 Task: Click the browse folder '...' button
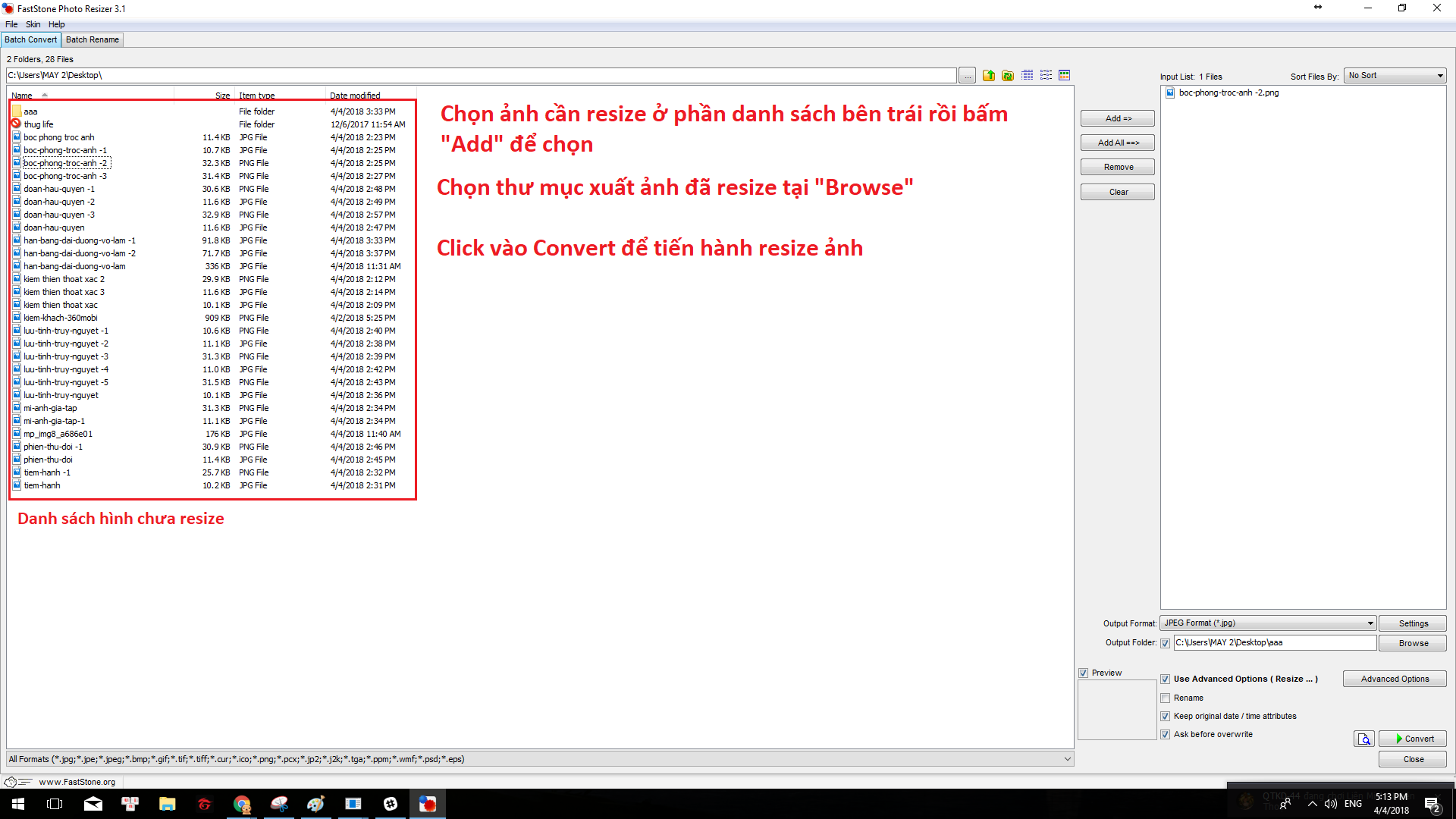click(x=968, y=76)
